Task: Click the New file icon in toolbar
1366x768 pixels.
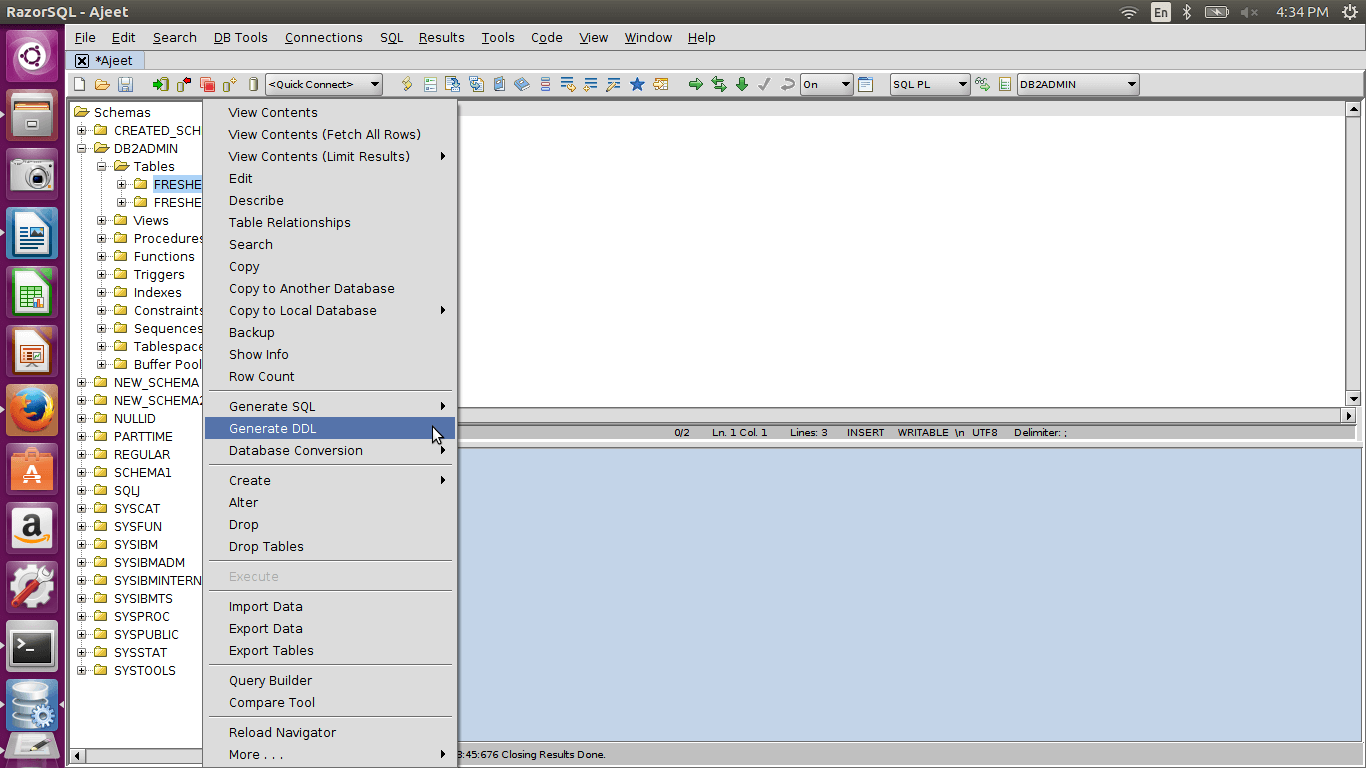Action: point(80,85)
